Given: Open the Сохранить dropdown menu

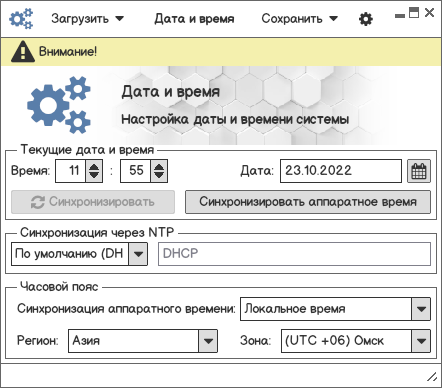Looking at the screenshot, I should coord(299,19).
